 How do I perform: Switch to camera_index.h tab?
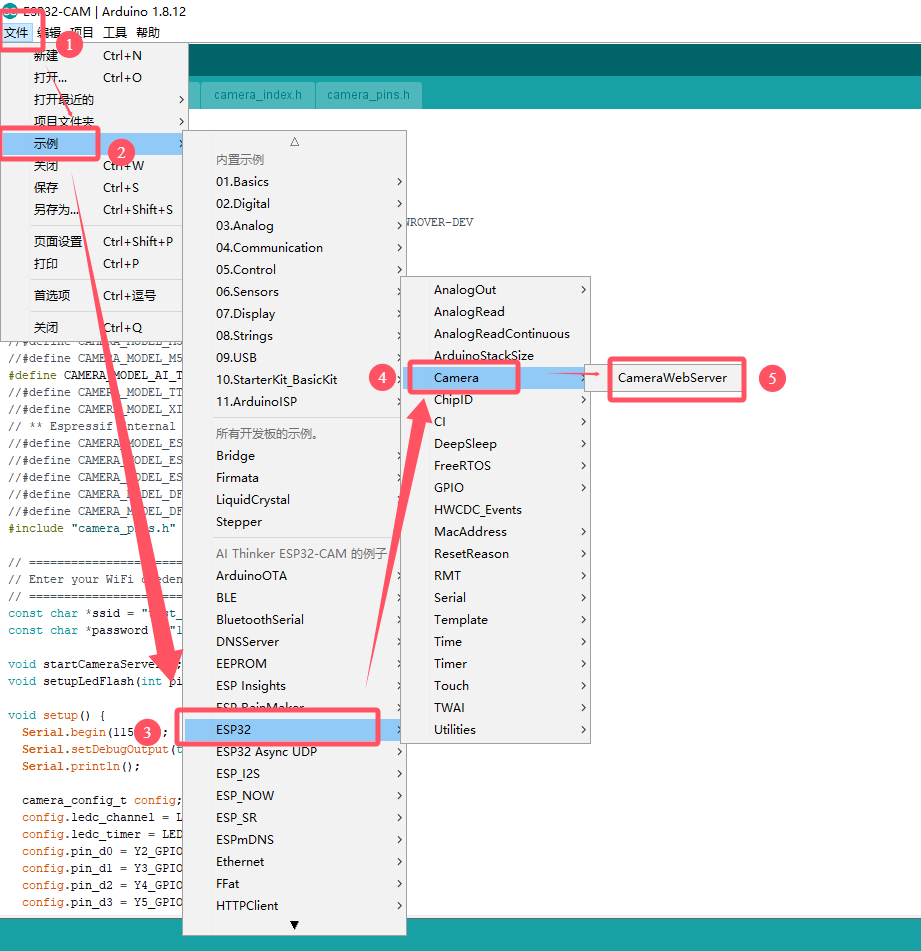coord(258,95)
